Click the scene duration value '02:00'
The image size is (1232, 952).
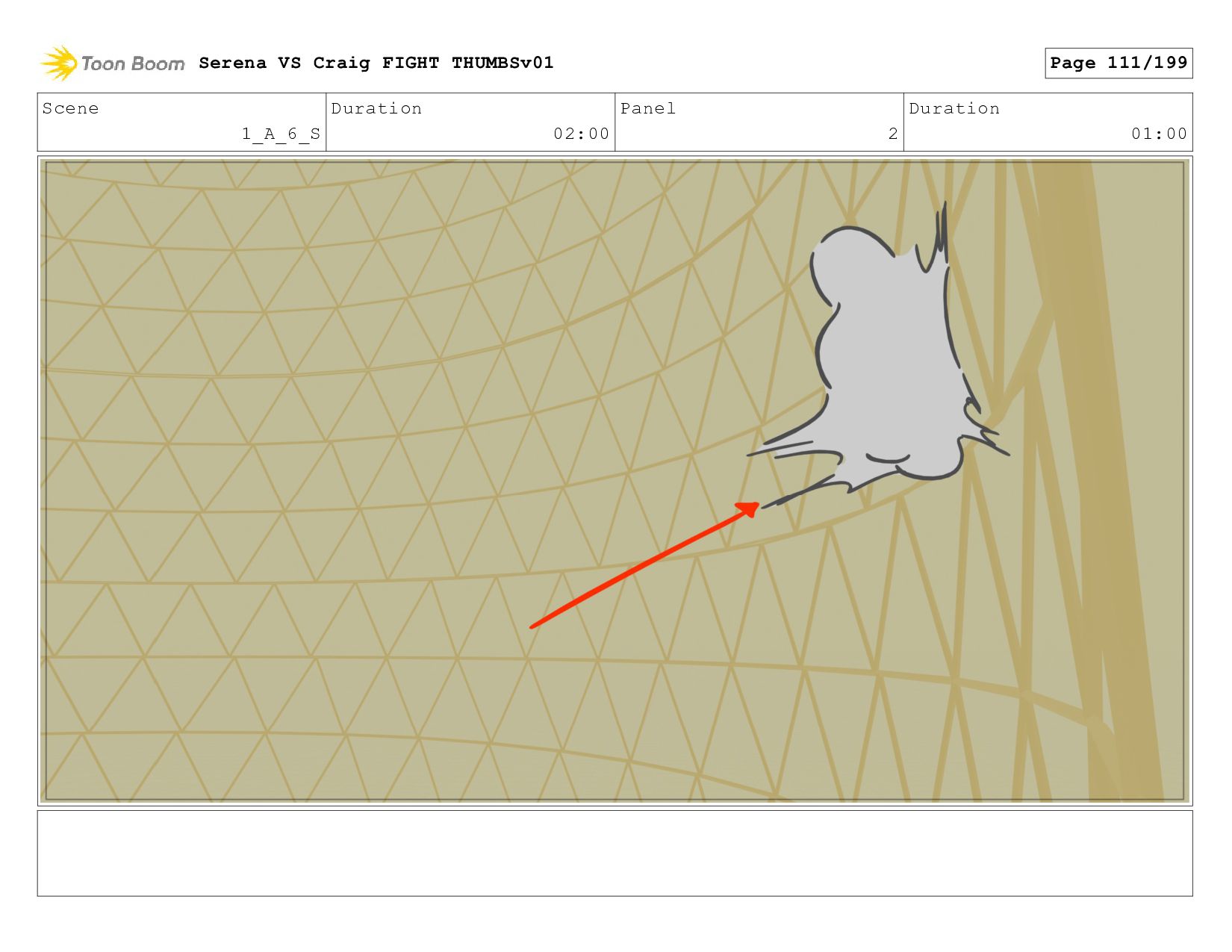[581, 134]
